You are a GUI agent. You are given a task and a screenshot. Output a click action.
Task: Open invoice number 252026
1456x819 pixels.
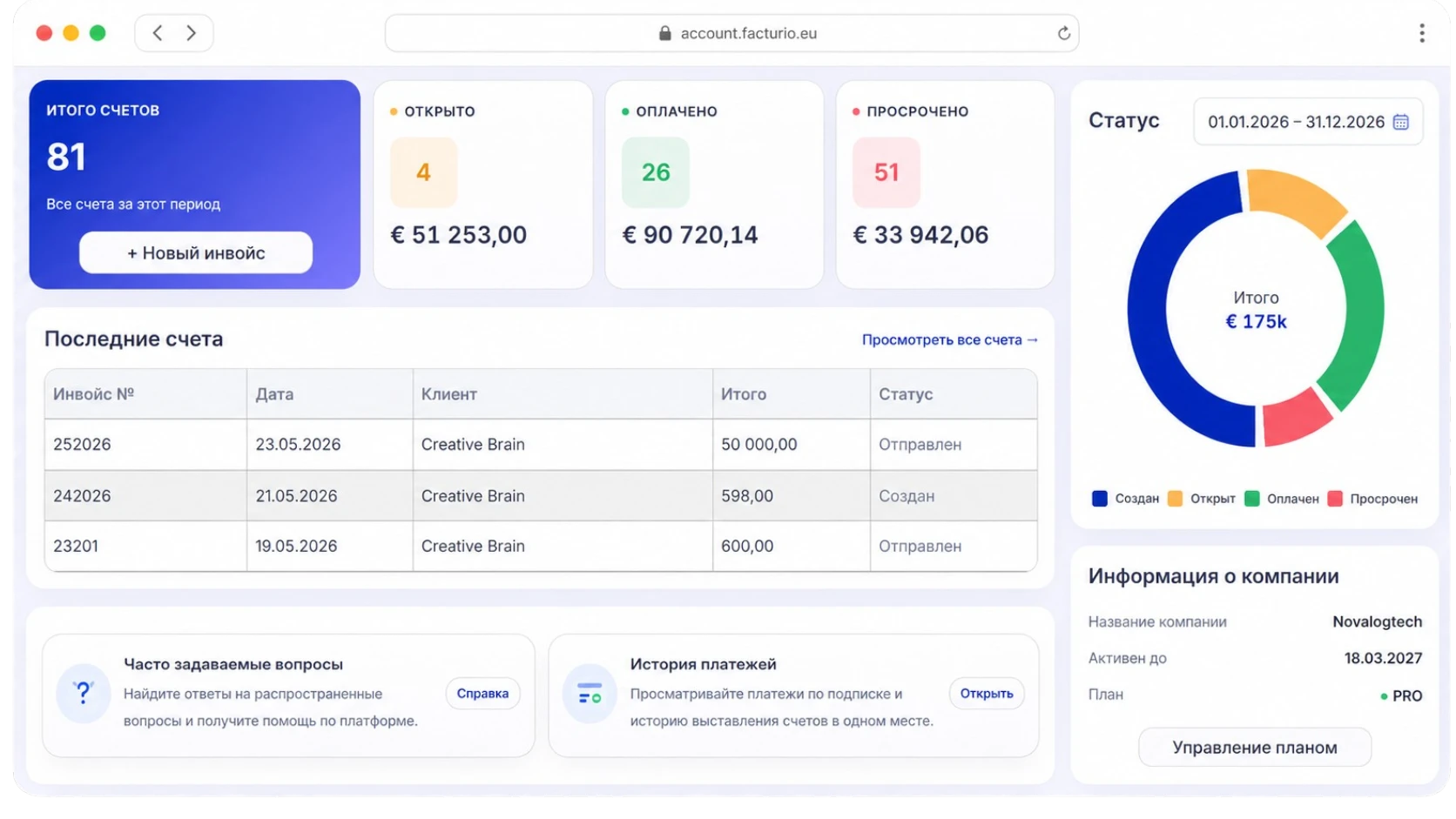pyautogui.click(x=82, y=444)
